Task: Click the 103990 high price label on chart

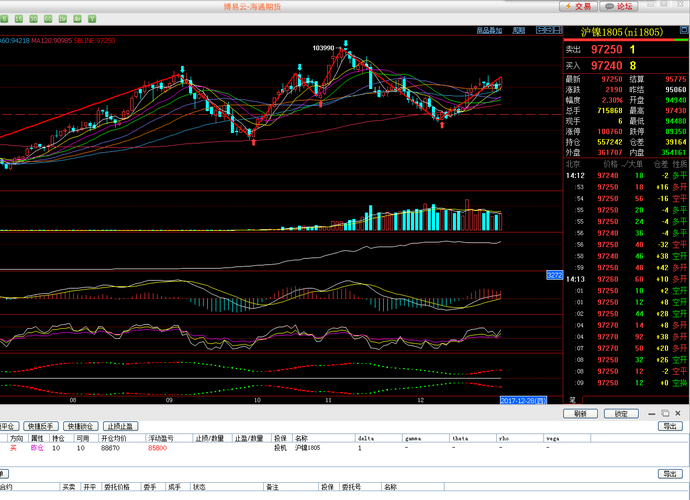Action: [x=323, y=48]
